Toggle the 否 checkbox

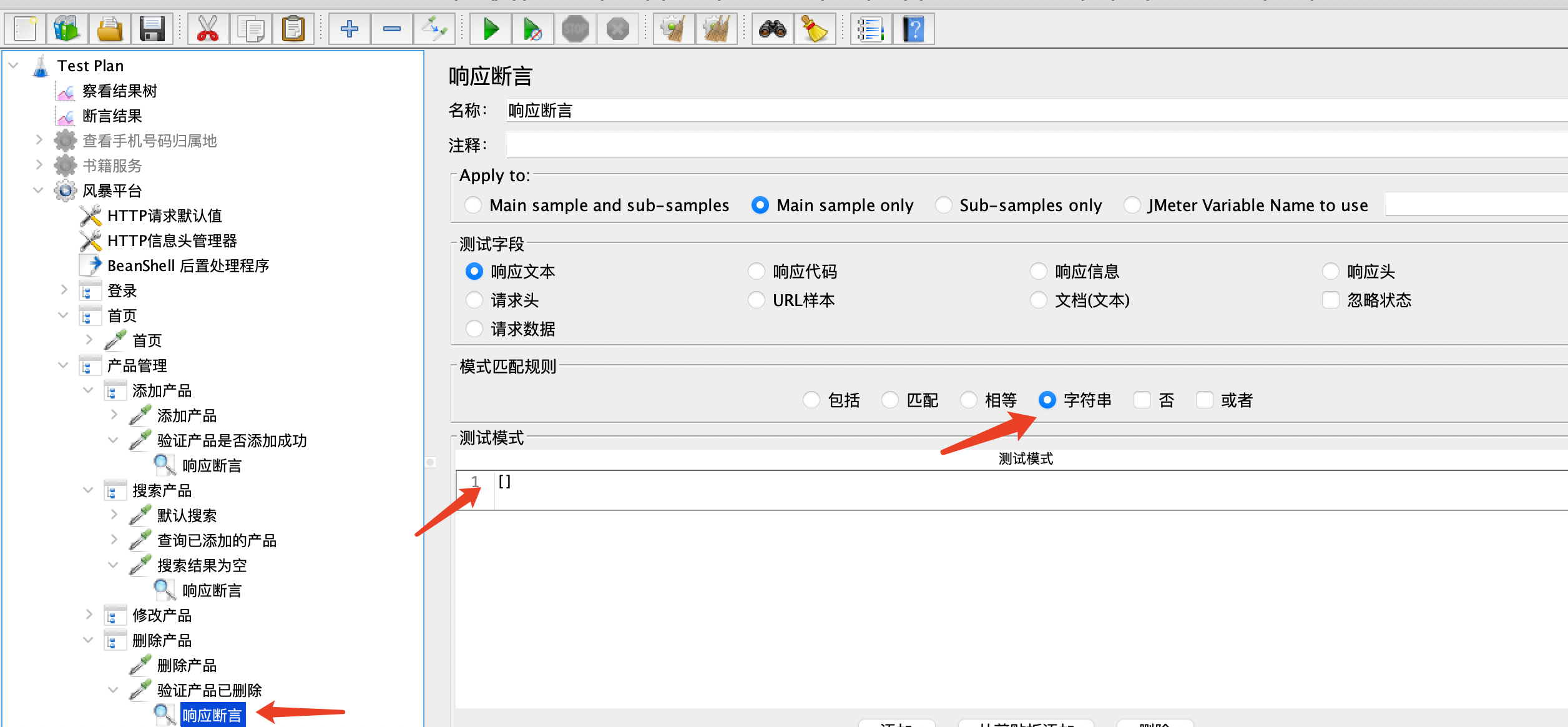point(1142,400)
